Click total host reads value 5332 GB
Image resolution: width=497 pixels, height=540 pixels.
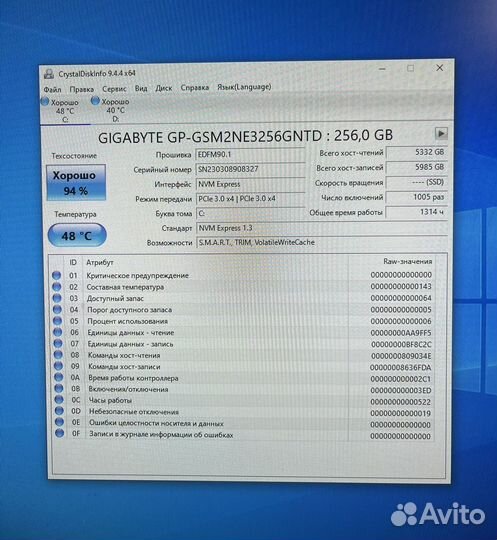416,152
